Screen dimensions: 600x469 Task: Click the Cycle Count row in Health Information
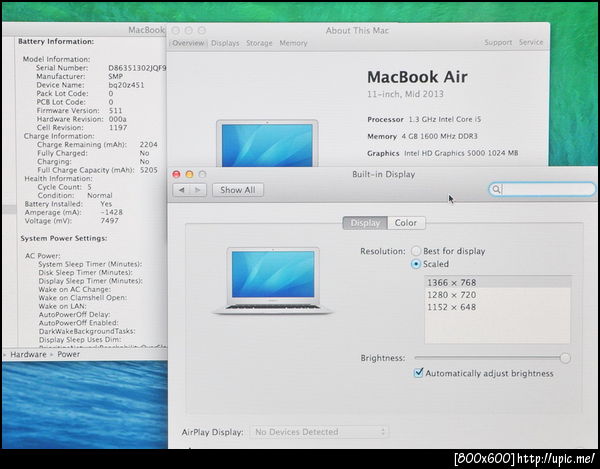(64, 187)
